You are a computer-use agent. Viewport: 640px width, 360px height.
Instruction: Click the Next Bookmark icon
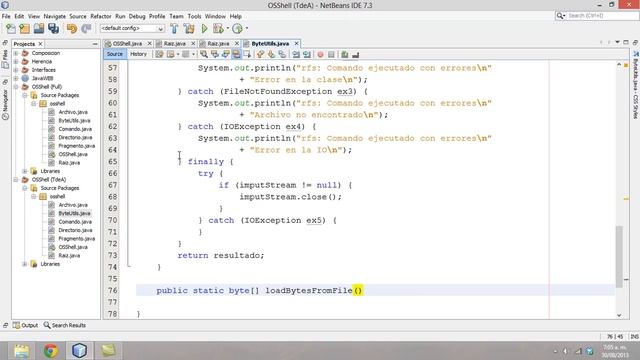[x=271, y=54]
